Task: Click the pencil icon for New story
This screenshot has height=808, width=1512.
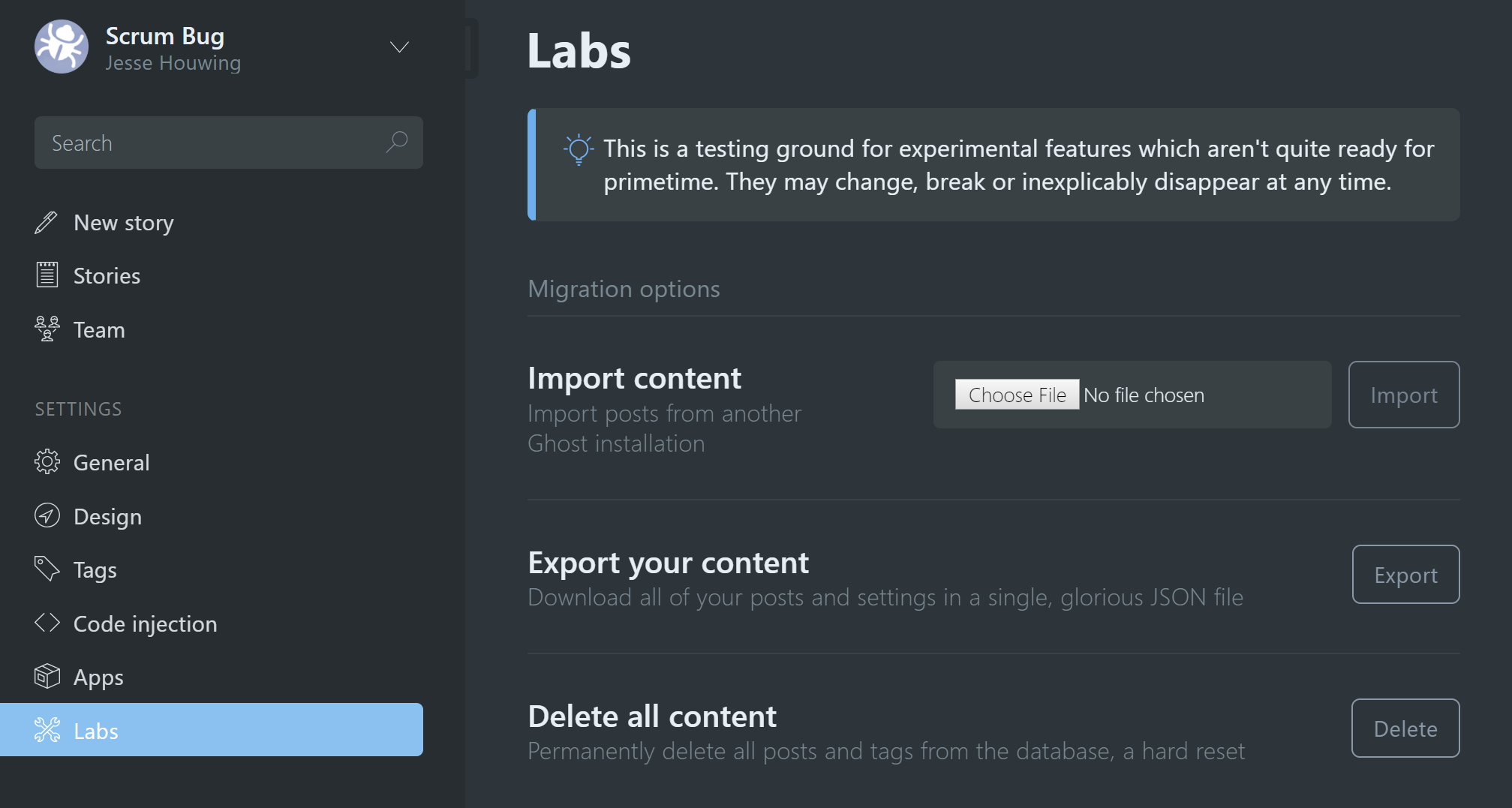Action: click(47, 223)
